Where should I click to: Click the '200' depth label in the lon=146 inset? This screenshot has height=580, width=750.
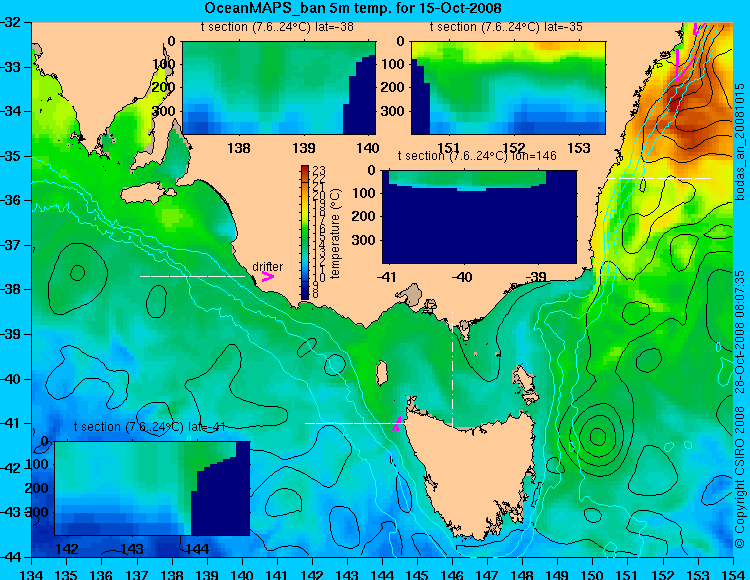pyautogui.click(x=365, y=216)
